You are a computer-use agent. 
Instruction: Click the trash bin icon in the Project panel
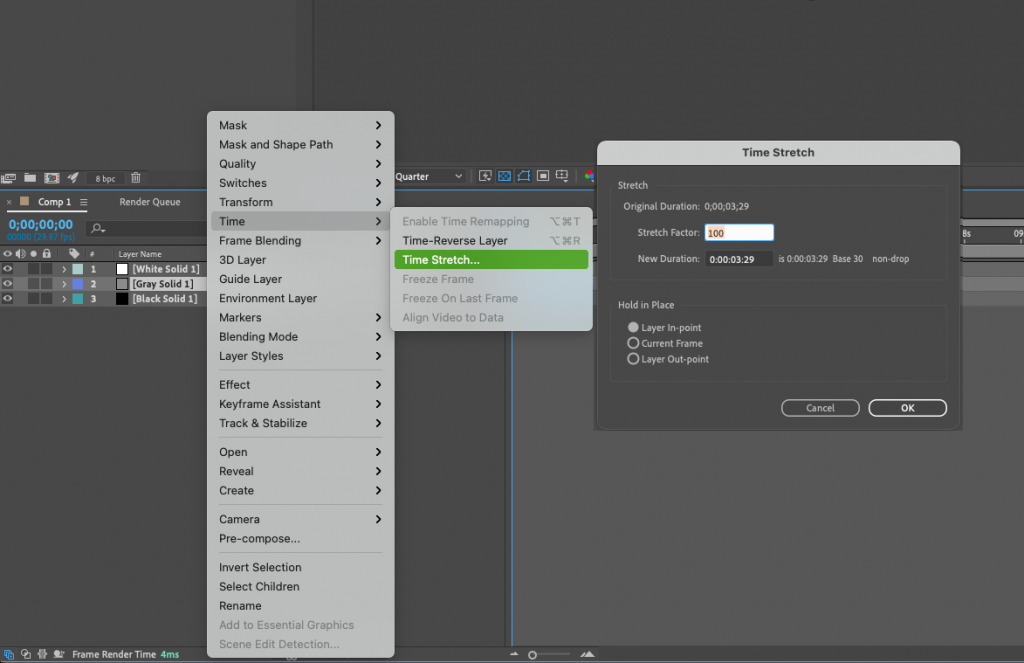pos(135,177)
